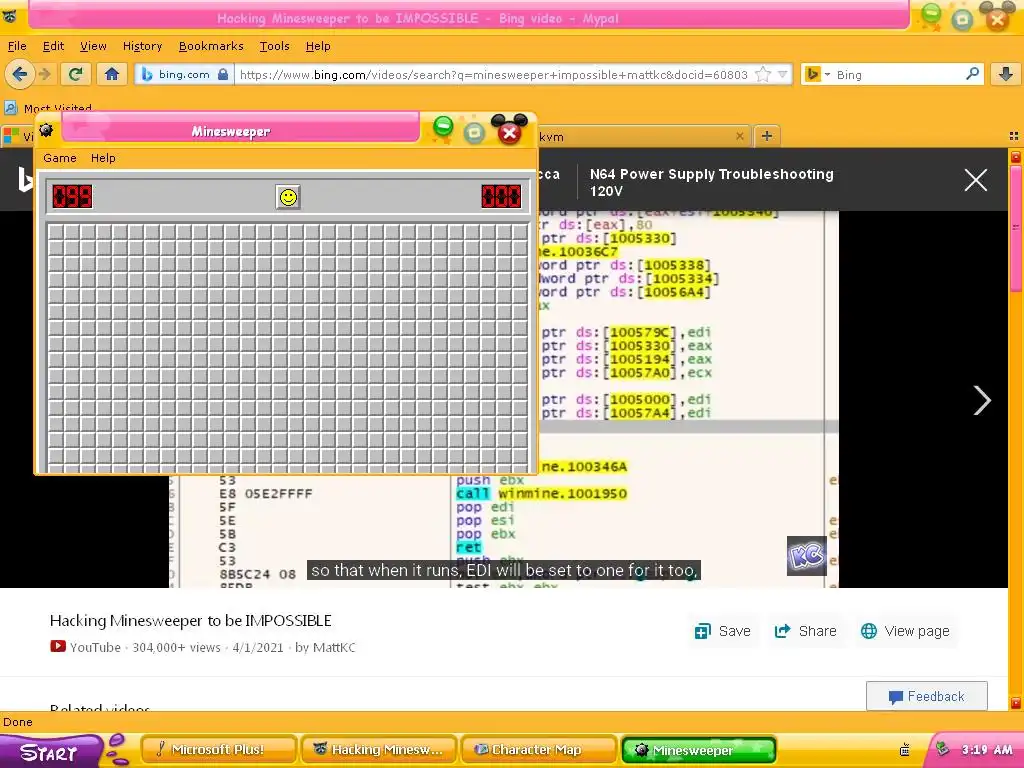
Task: Open the Minesweeper Help menu
Action: coord(103,158)
